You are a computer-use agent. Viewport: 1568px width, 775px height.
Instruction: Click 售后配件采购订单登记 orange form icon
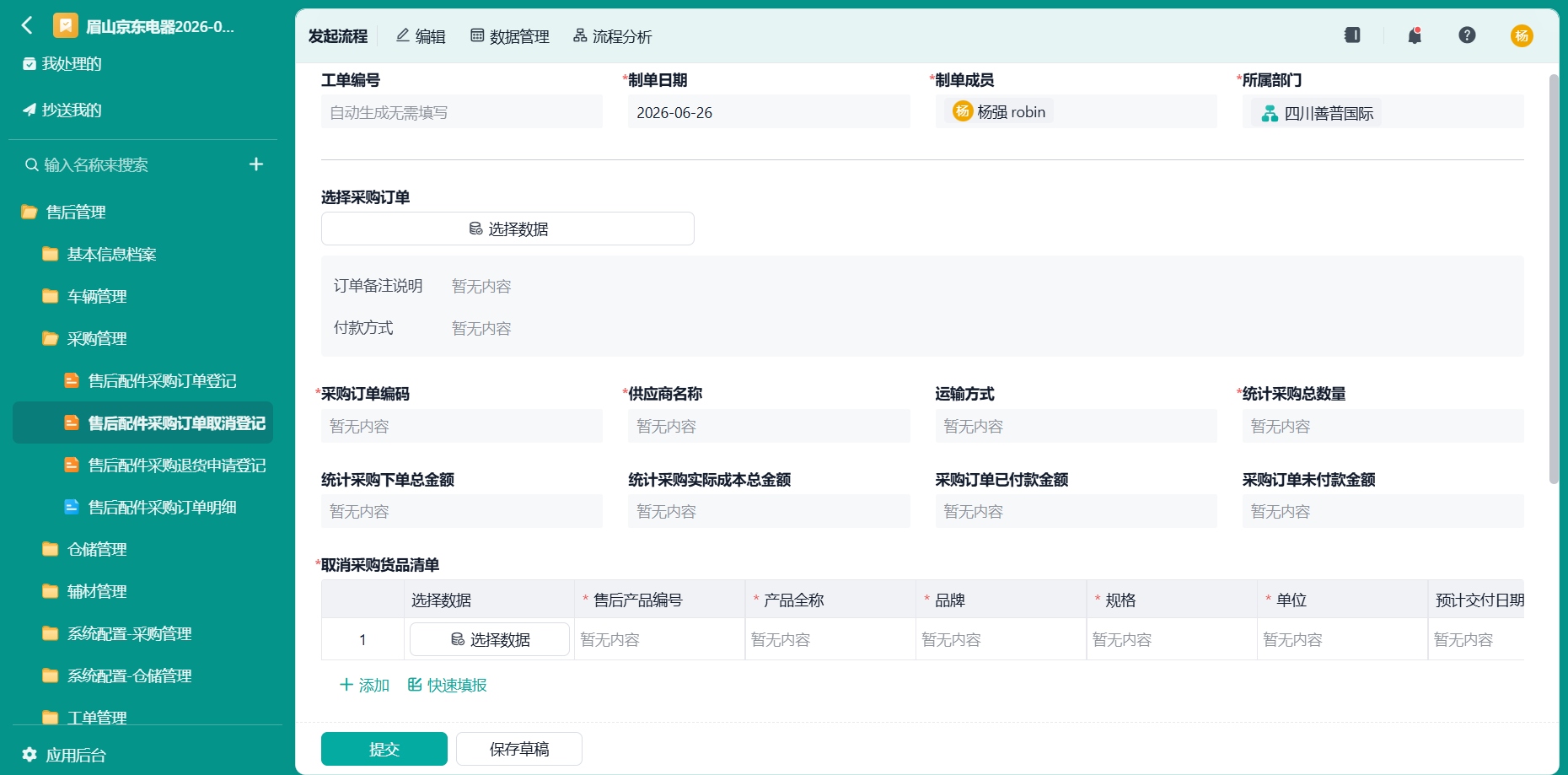pos(72,380)
